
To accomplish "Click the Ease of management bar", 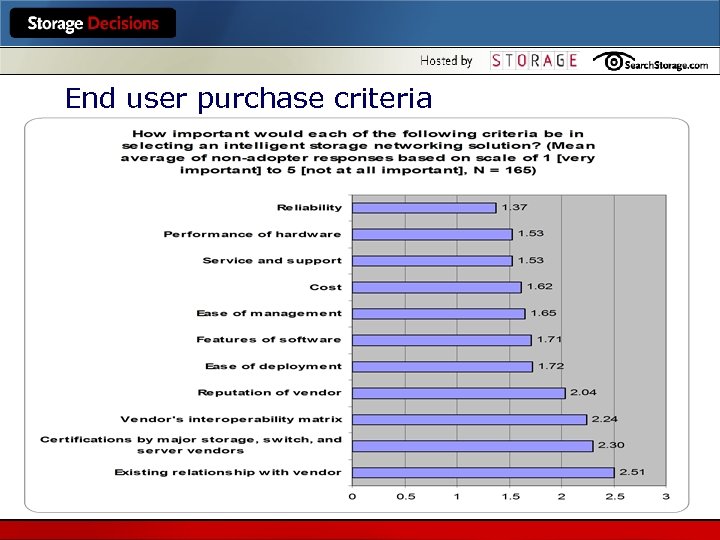I will coord(439,314).
